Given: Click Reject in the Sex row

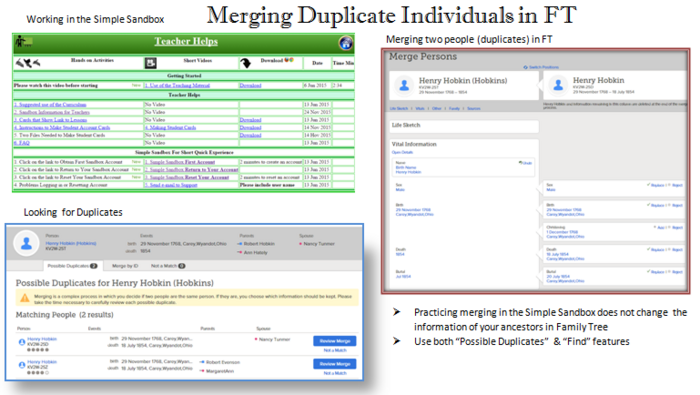Looking at the screenshot, I should click(677, 185).
